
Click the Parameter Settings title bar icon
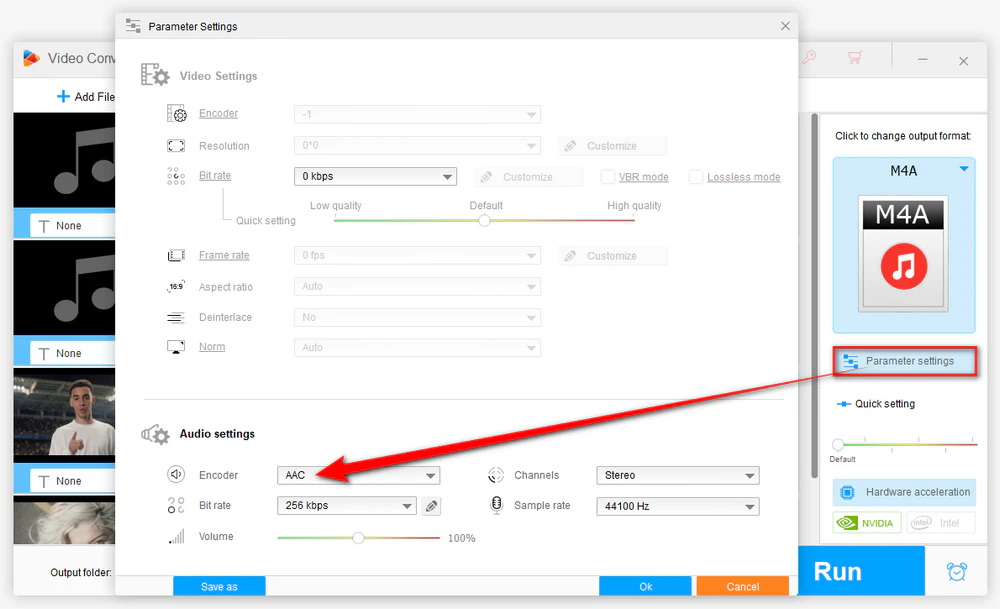[133, 26]
